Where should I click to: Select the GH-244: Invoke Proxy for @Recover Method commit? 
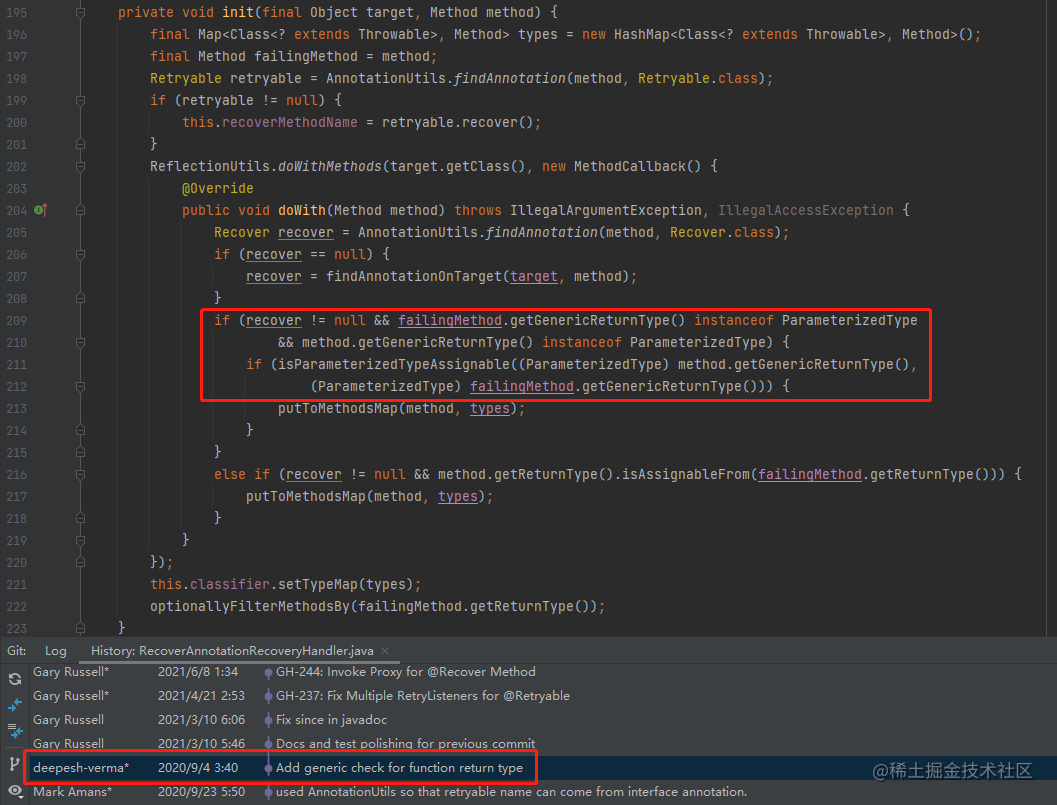coord(406,672)
